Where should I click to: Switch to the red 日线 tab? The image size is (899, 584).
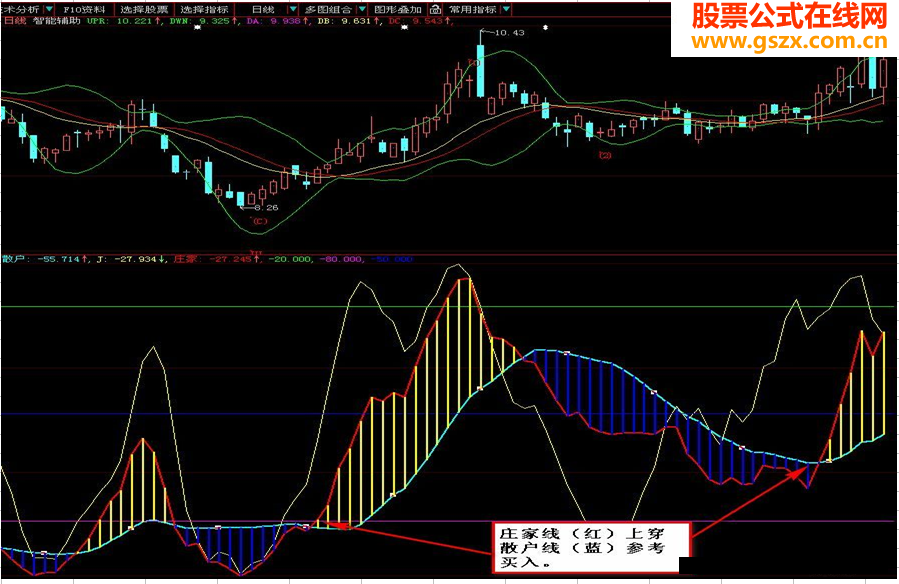click(14, 24)
